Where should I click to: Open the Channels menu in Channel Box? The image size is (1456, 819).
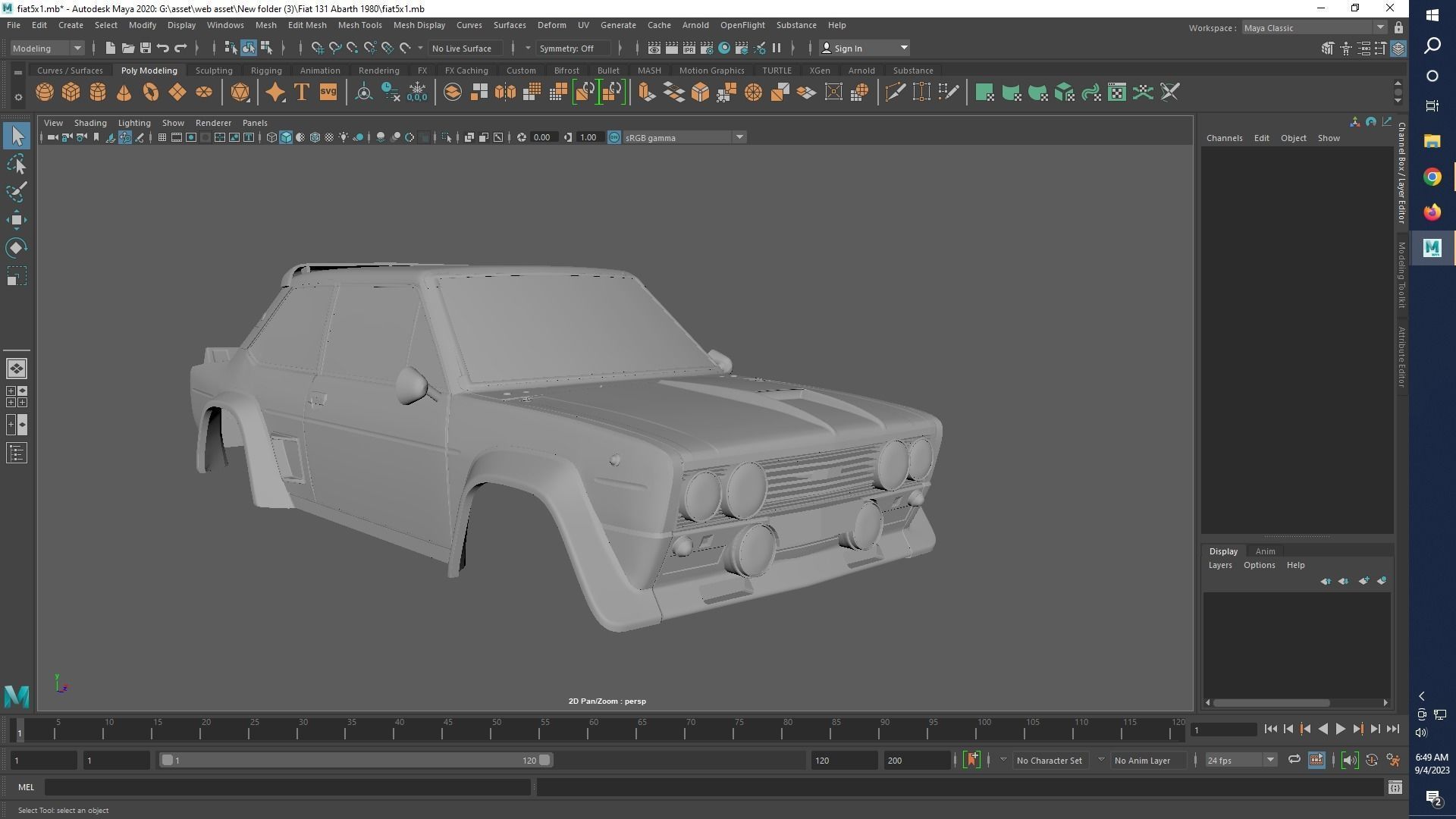pyautogui.click(x=1224, y=138)
